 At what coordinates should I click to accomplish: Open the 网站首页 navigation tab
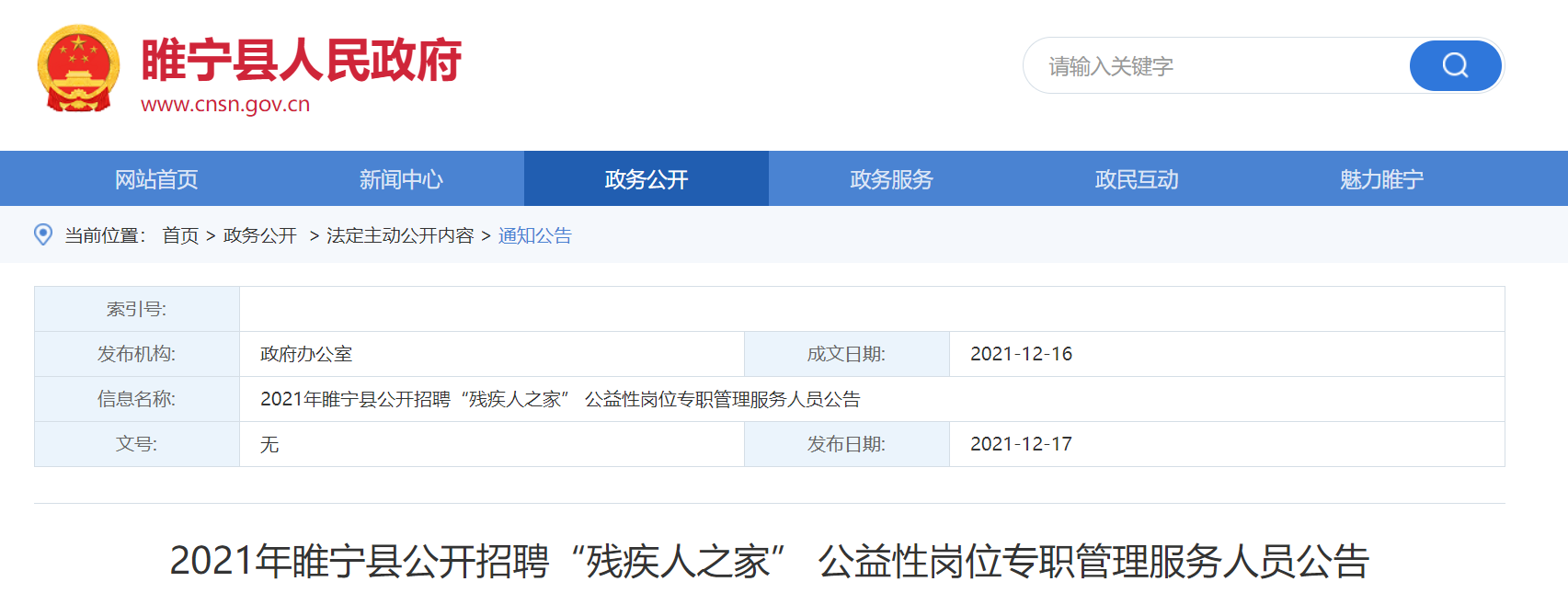[x=156, y=179]
